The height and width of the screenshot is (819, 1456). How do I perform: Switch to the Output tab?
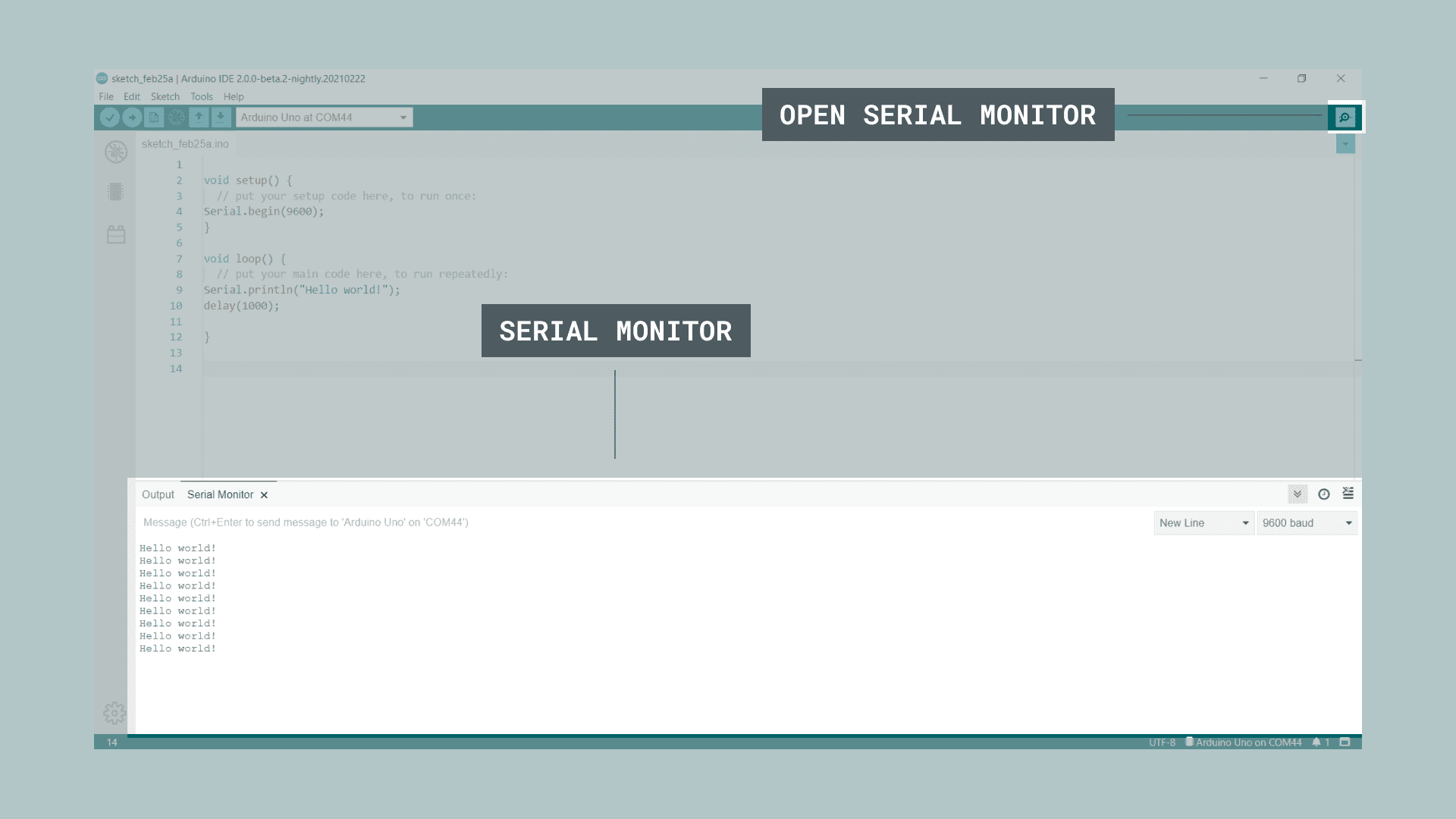[x=157, y=494]
